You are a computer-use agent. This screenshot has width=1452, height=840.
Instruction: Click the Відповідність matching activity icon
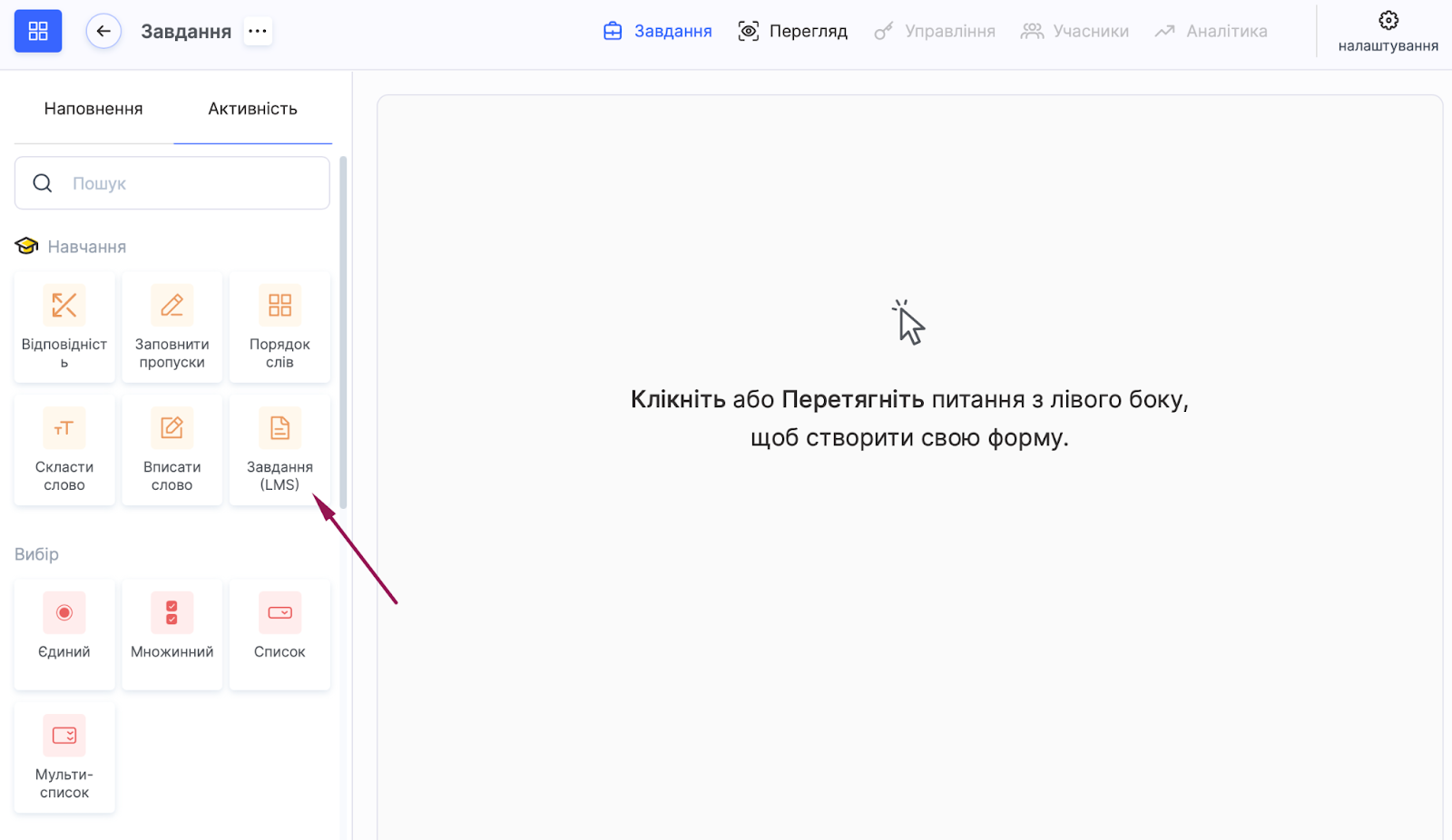coord(64,307)
